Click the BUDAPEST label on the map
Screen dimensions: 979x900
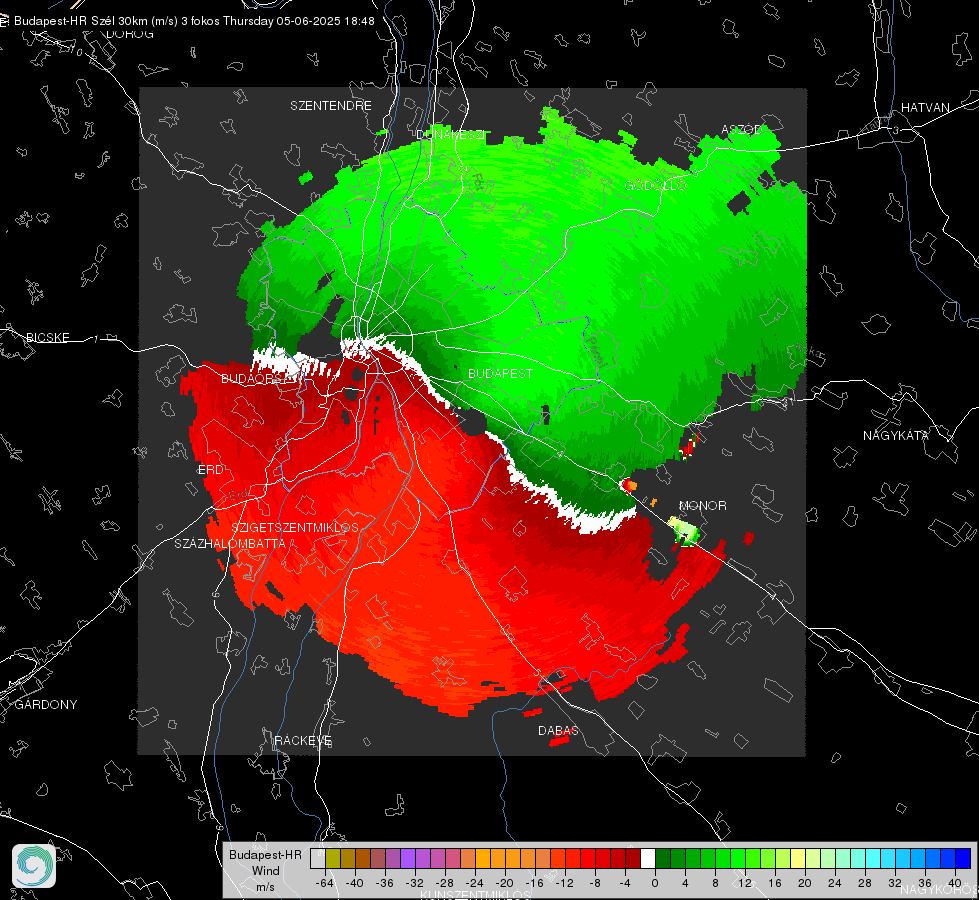coord(501,373)
